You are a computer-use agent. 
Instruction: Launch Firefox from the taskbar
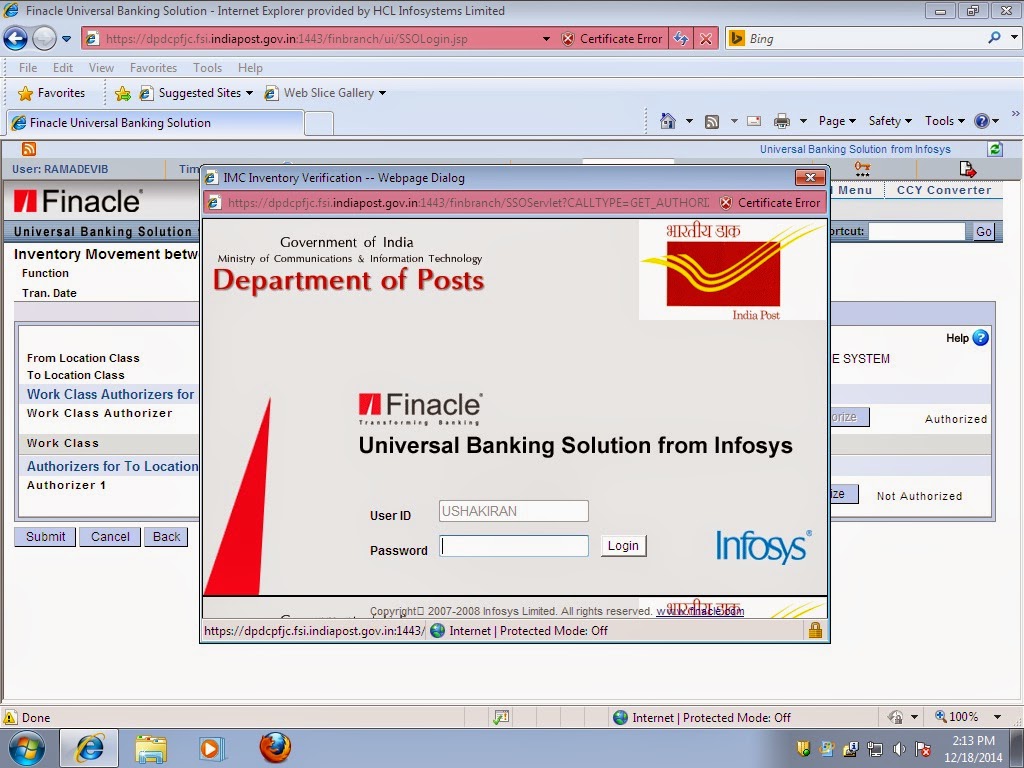point(273,748)
